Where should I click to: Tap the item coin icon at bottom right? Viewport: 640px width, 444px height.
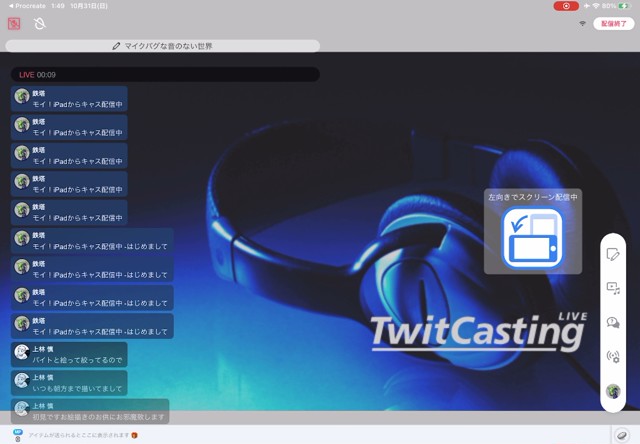(x=622, y=435)
